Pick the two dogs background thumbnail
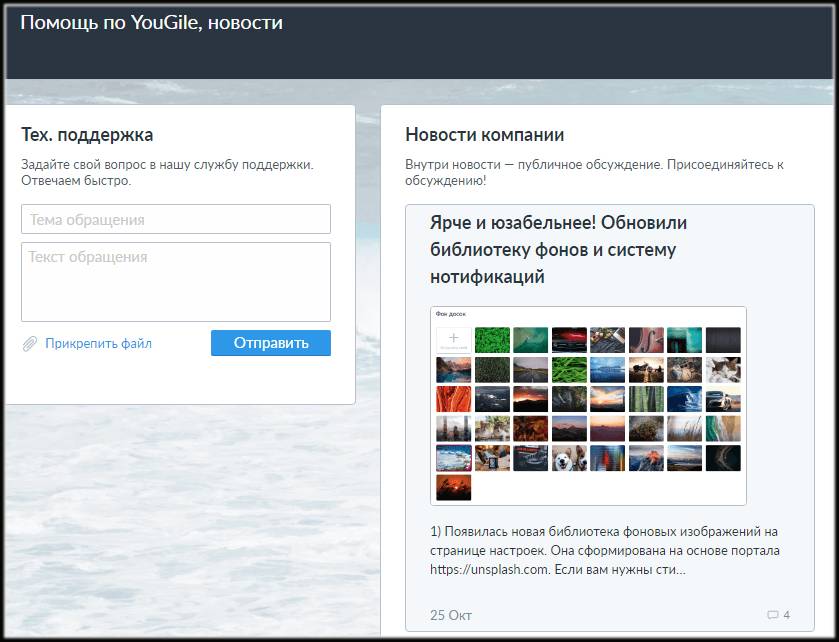Image resolution: width=839 pixels, height=642 pixels. tap(569, 458)
